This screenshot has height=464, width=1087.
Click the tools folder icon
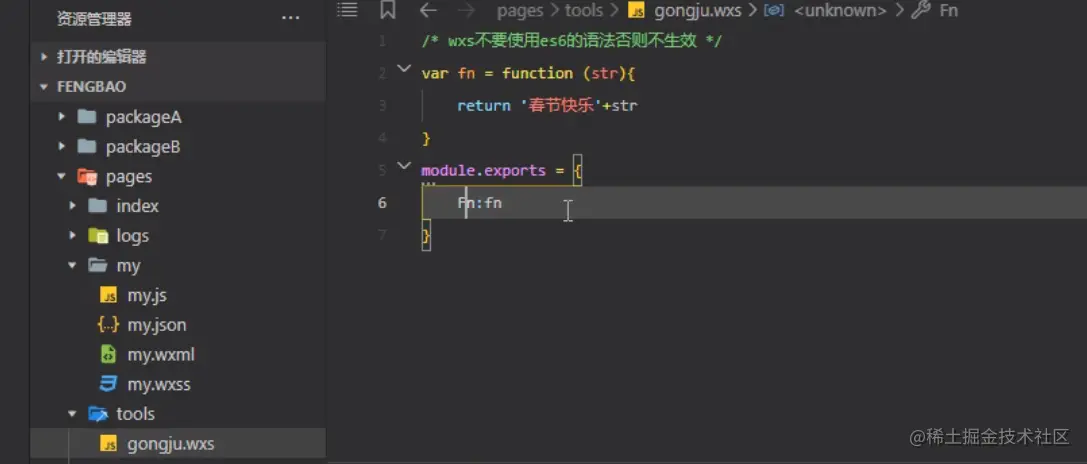point(98,414)
